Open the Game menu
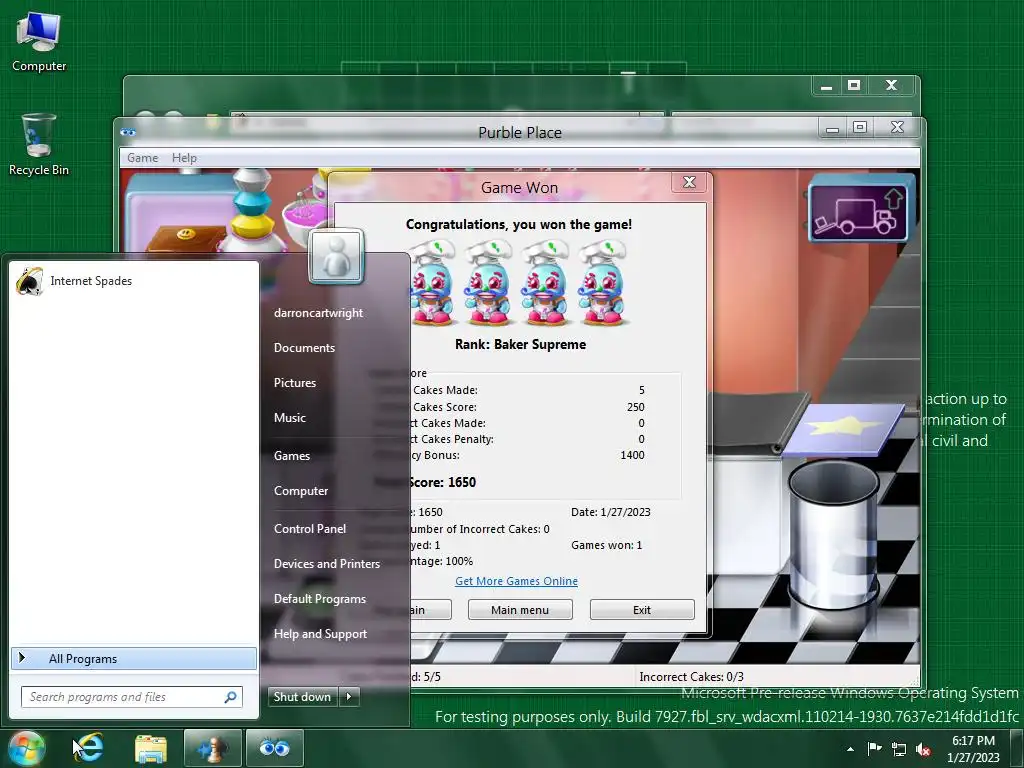This screenshot has height=768, width=1024. point(142,157)
